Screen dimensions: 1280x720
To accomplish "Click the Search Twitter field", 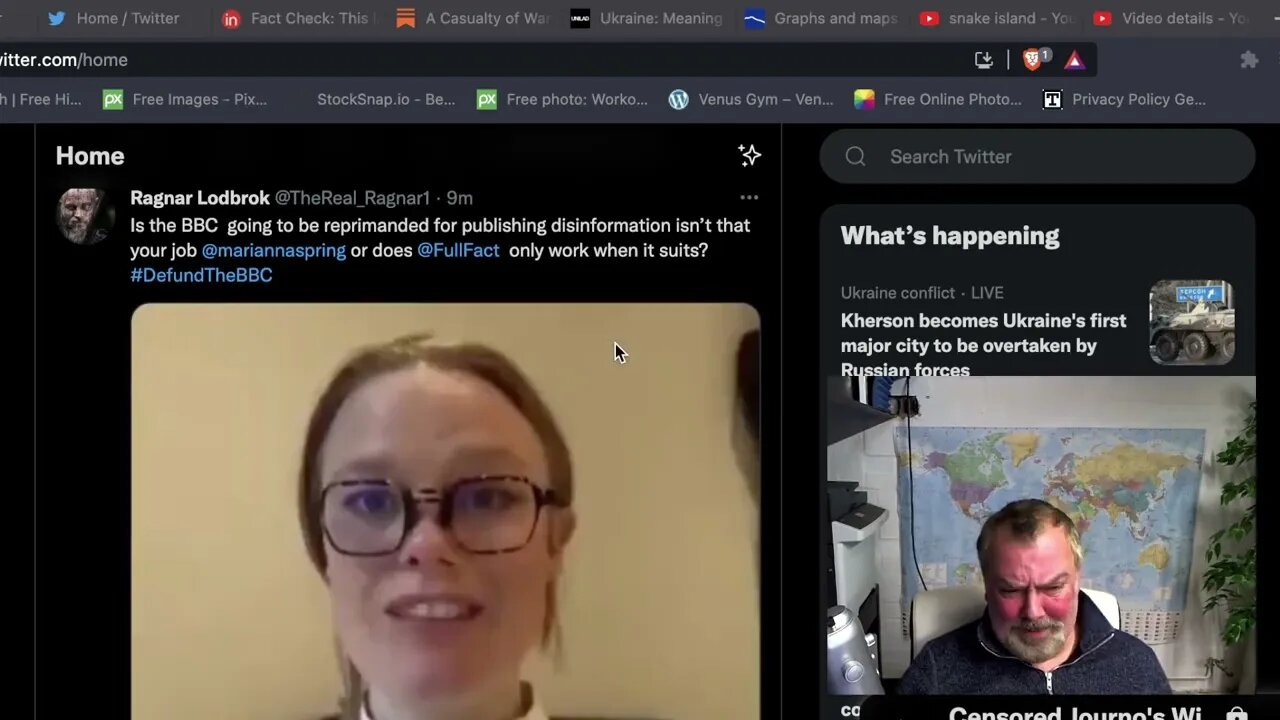I will [1037, 156].
